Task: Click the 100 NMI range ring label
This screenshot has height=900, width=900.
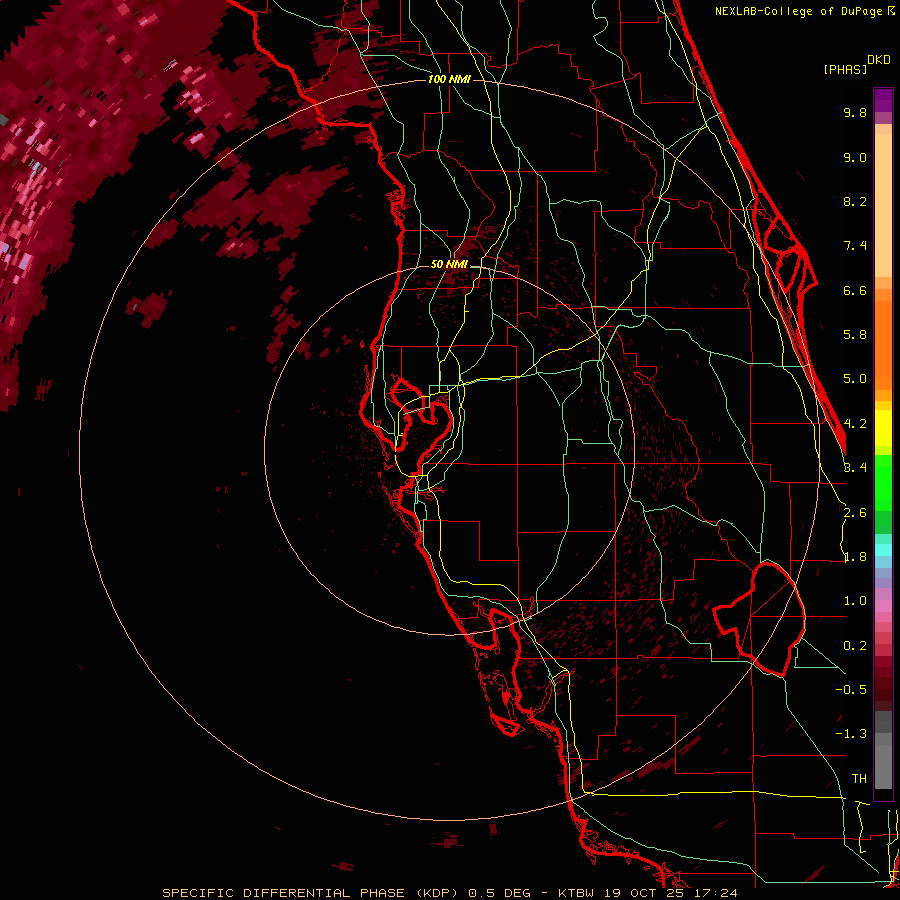Action: [x=449, y=79]
